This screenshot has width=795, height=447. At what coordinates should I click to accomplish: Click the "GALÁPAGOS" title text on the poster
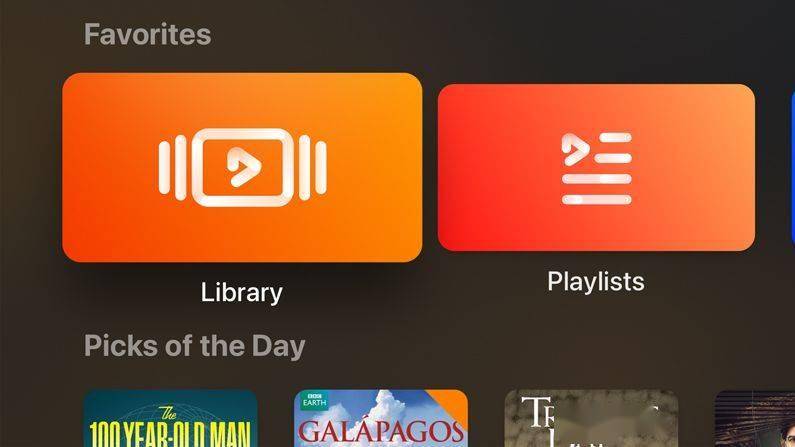[381, 432]
